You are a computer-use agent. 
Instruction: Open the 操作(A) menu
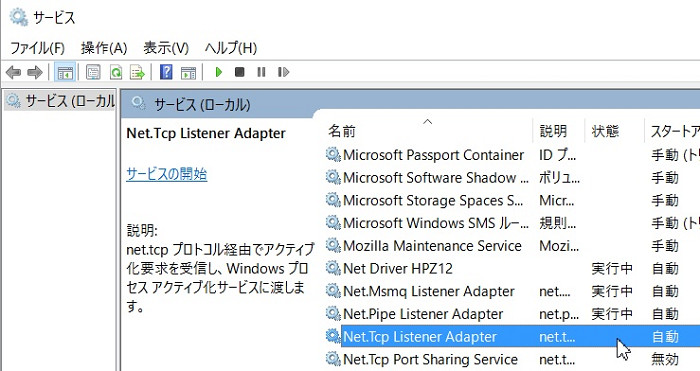click(x=104, y=48)
